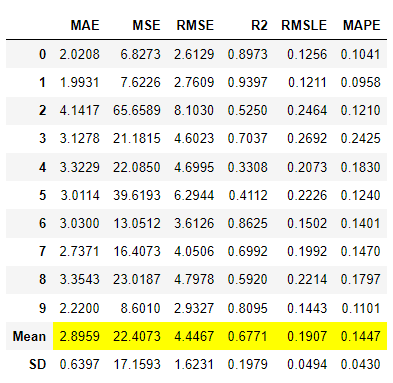Click RMSLE value 0.1256
The width and height of the screenshot is (393, 383).
pyautogui.click(x=307, y=54)
